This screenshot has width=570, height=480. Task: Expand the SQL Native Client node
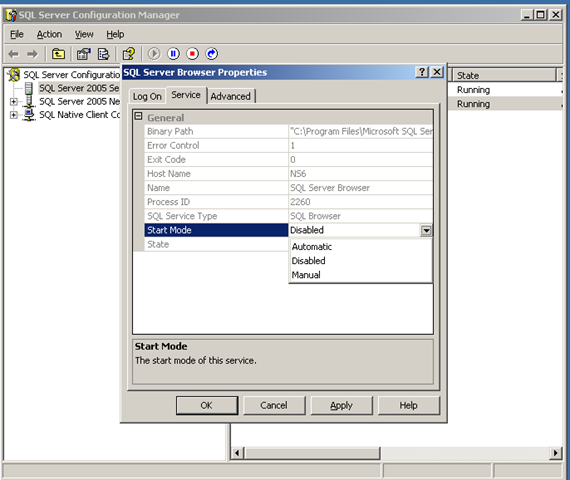click(14, 115)
